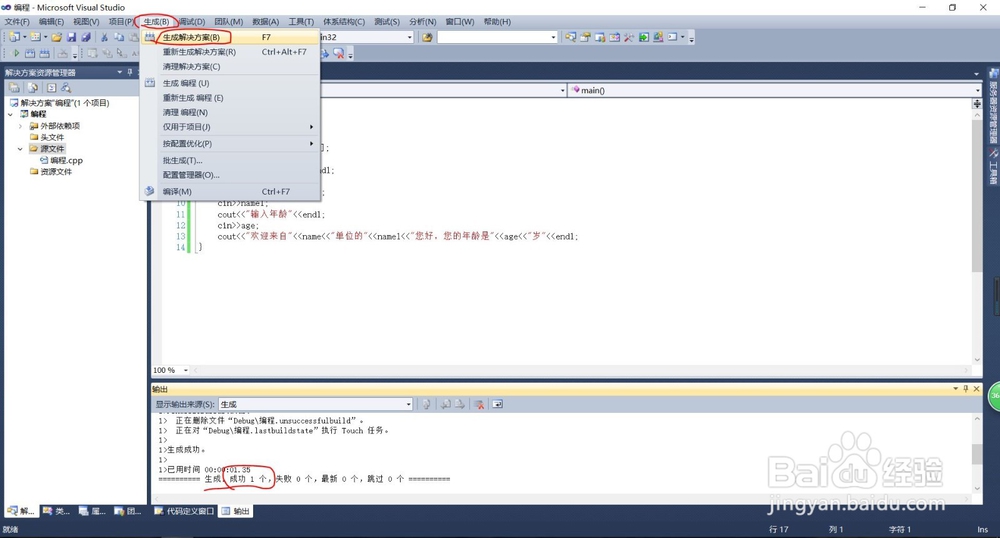The image size is (1000, 538).
Task: Click the Copy icon in toolbar
Action: 119,37
